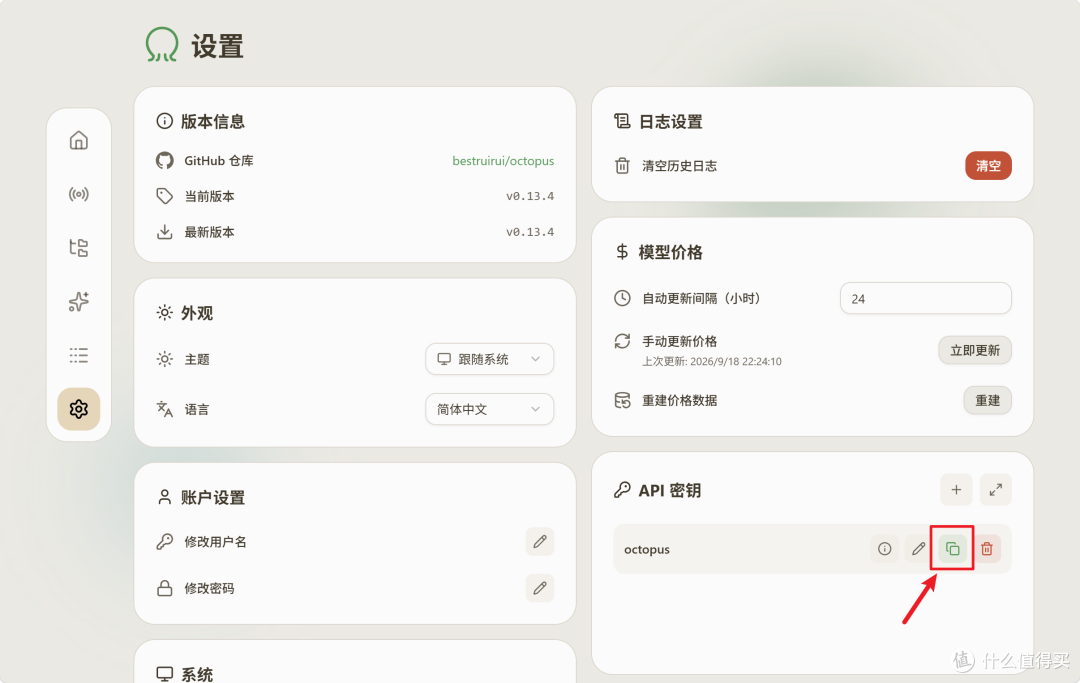Click the 最新版本 v0.13.4 value
This screenshot has width=1080, height=683.
(530, 232)
